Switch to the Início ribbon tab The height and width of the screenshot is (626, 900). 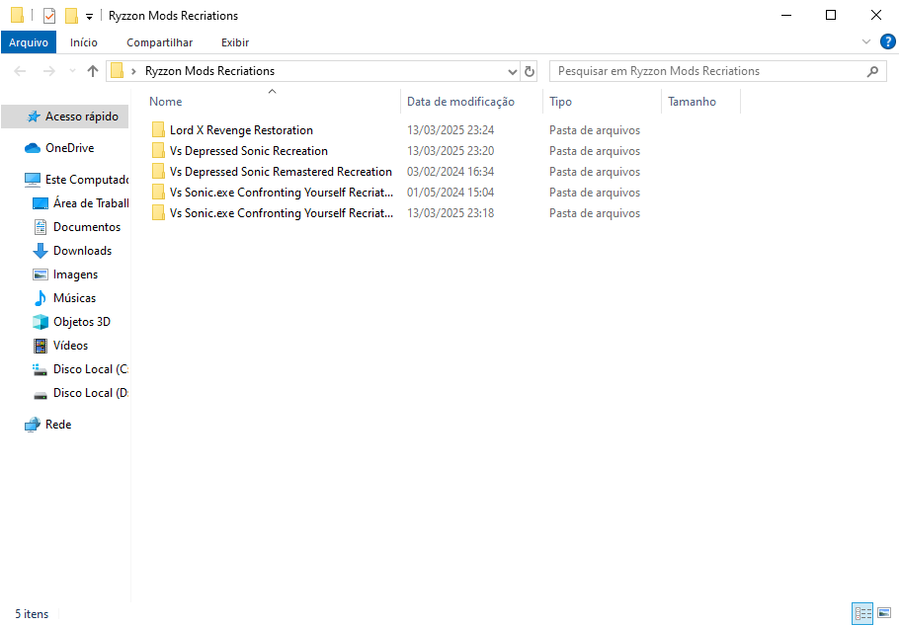(84, 42)
